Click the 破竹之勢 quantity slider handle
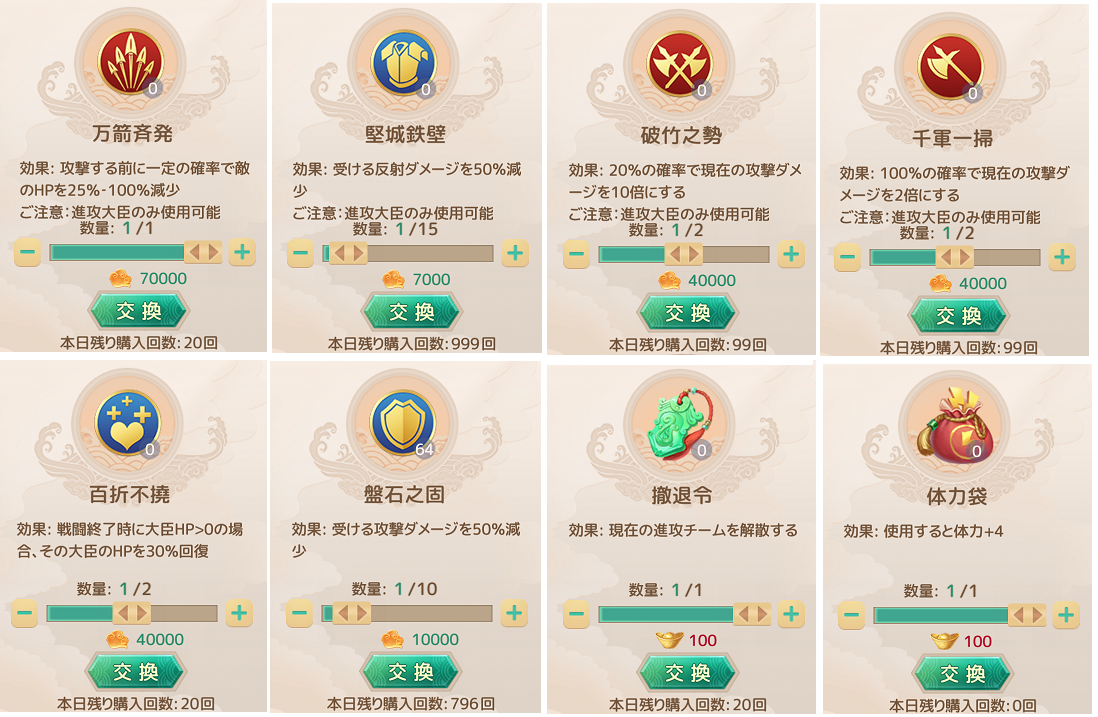The width and height of the screenshot is (1098, 717). (x=683, y=253)
